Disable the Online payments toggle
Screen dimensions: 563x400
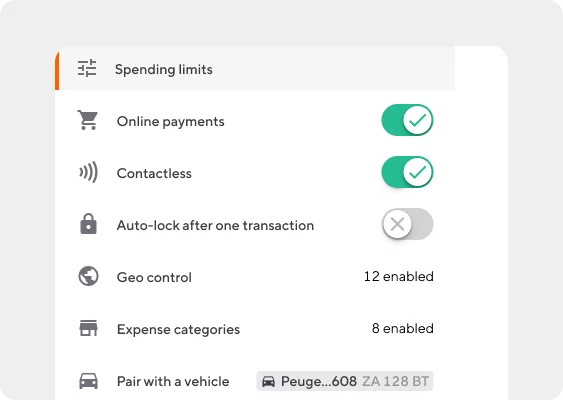click(x=407, y=120)
